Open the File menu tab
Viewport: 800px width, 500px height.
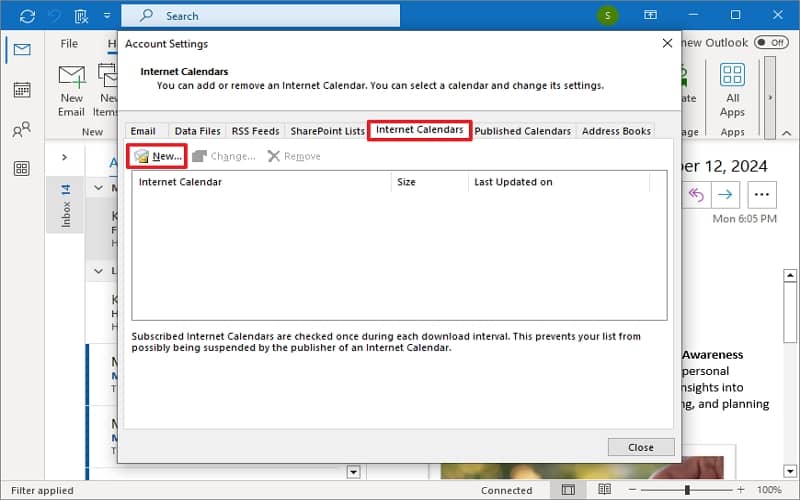coord(69,44)
